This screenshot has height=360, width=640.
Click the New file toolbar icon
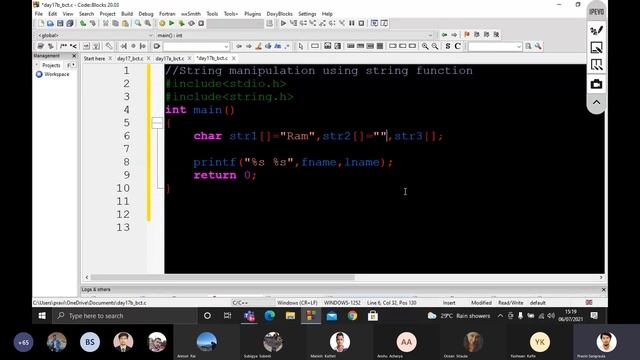[x=41, y=24]
